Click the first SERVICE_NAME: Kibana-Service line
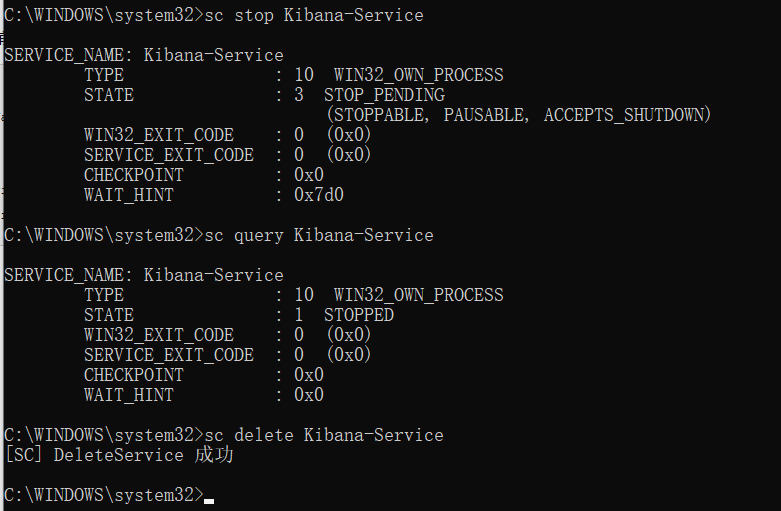781x511 pixels. pyautogui.click(x=144, y=55)
